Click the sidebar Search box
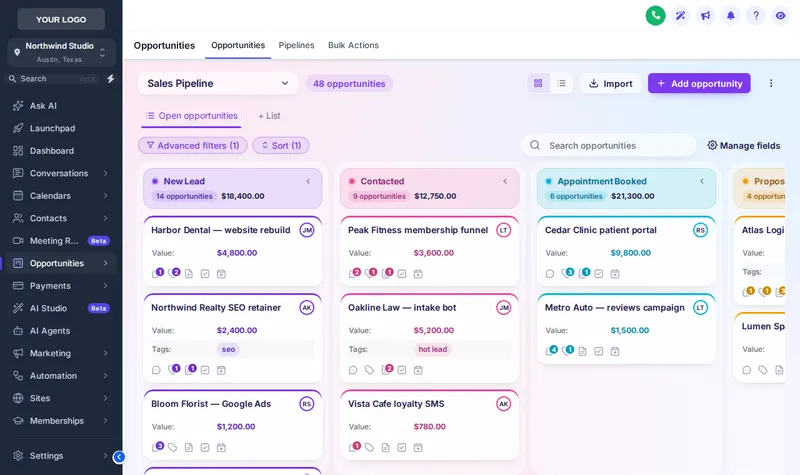800x475 pixels. coord(54,79)
